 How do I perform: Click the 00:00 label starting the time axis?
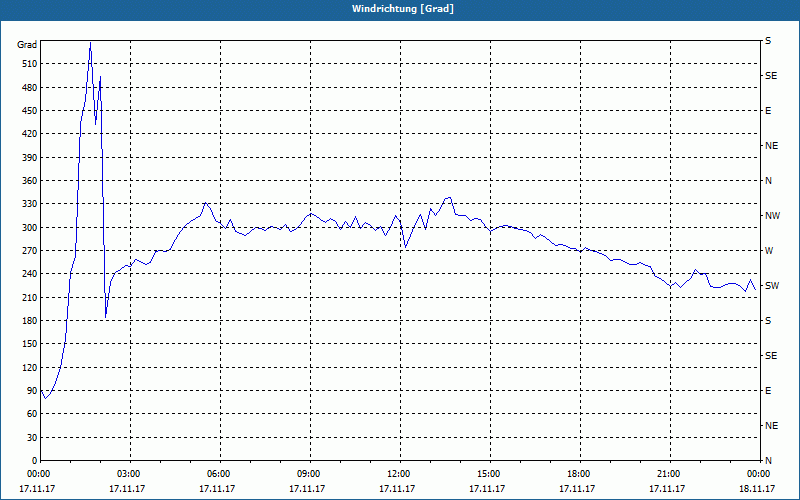point(40,474)
